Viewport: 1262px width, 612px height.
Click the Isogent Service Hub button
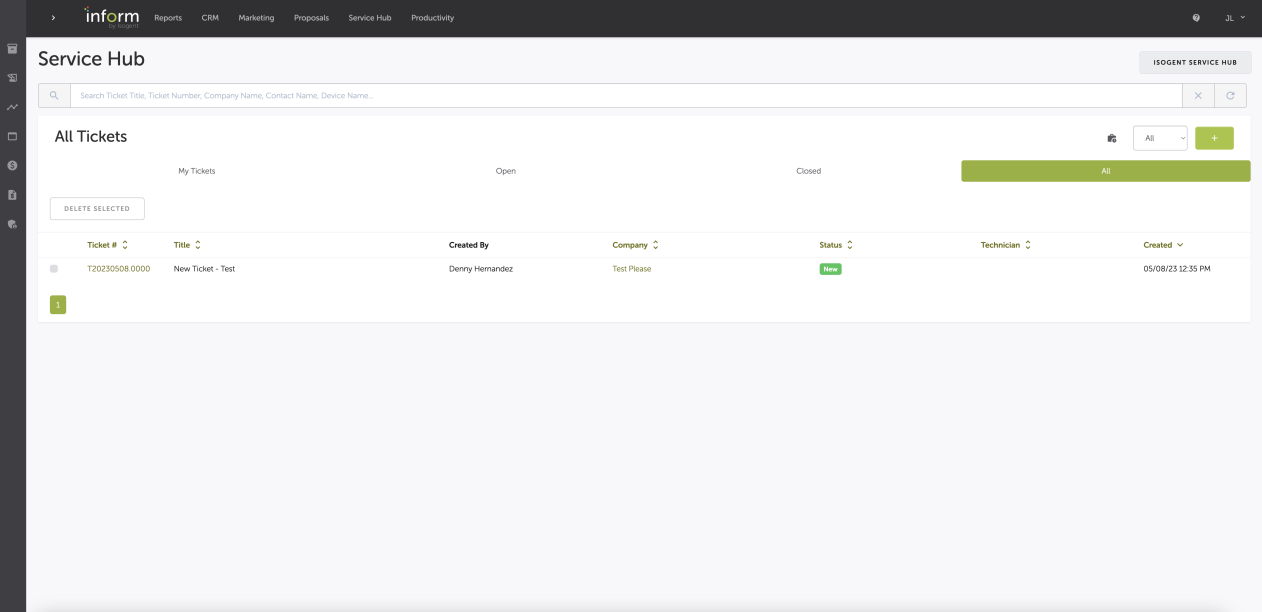[x=1194, y=62]
